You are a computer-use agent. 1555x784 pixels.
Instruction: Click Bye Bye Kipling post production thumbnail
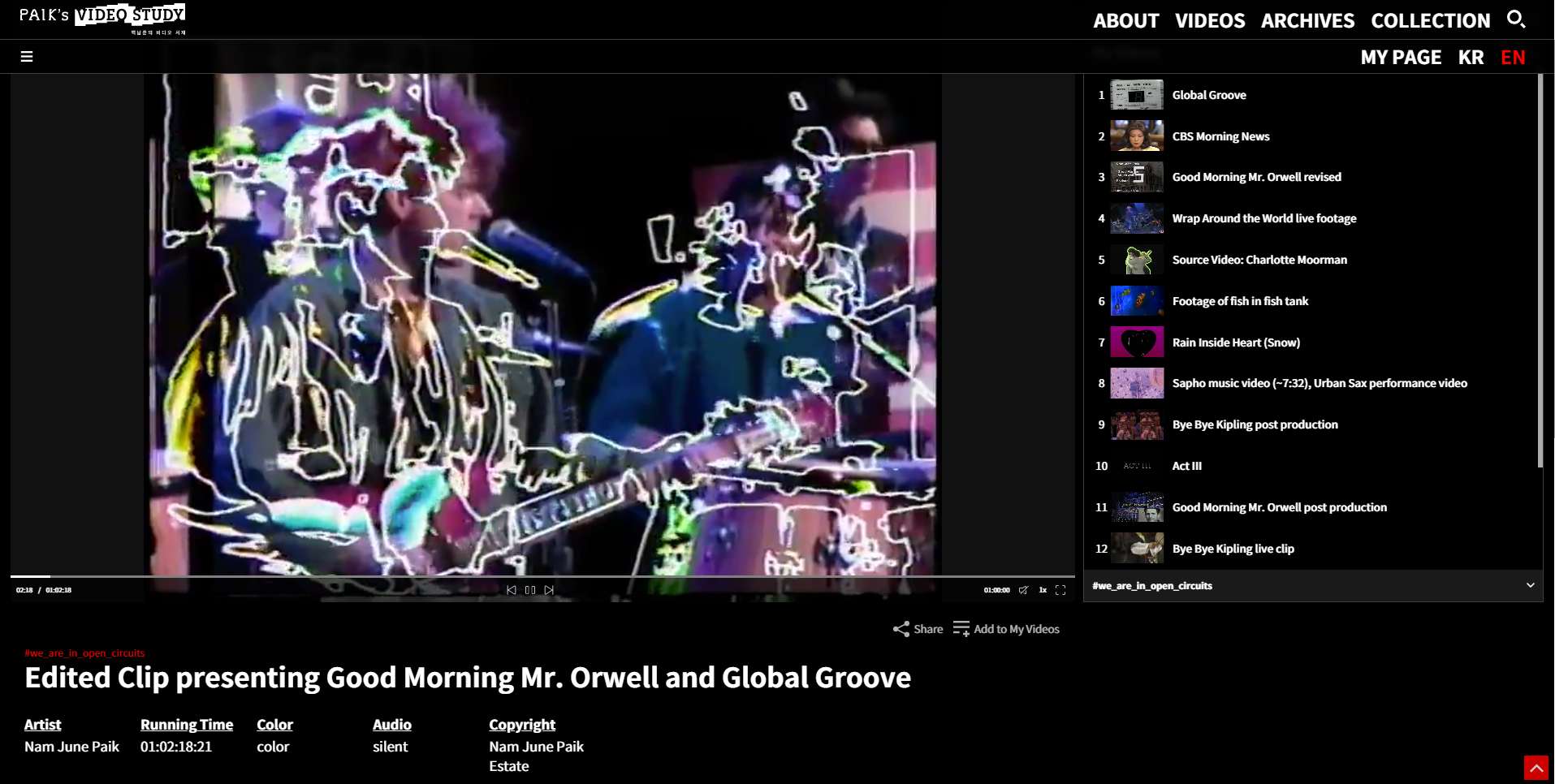click(x=1137, y=424)
